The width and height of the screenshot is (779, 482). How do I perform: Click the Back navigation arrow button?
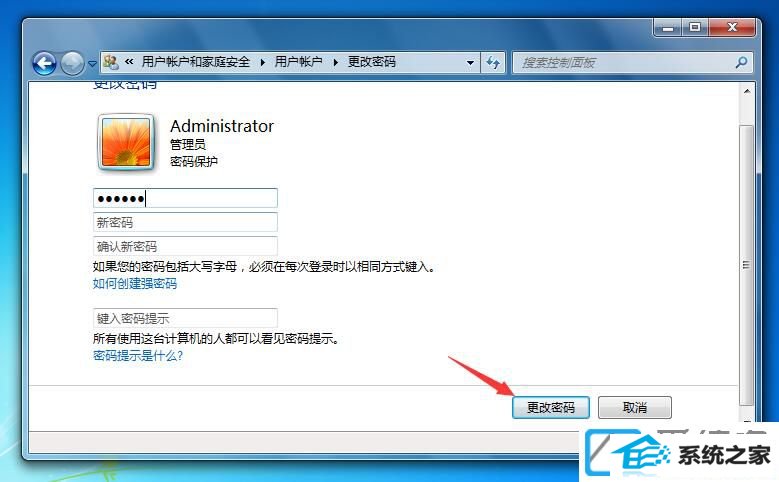click(44, 63)
